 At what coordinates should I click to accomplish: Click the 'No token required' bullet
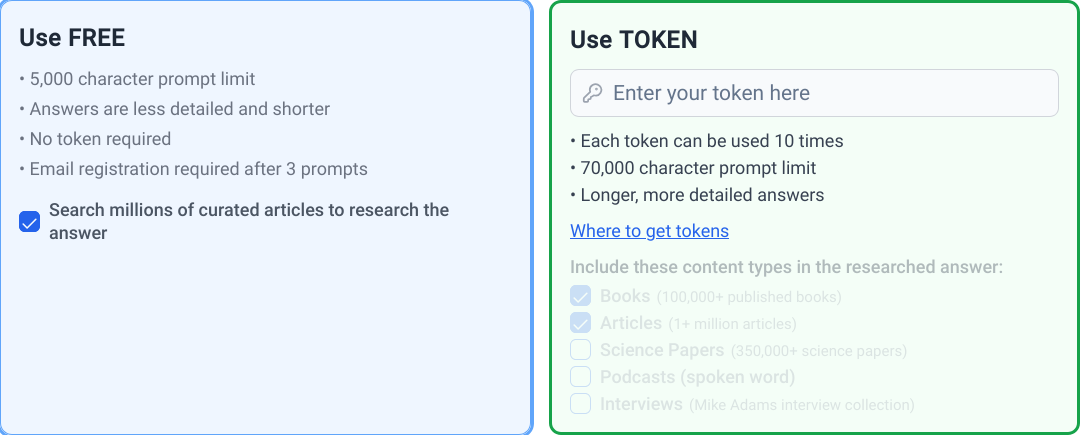click(x=100, y=139)
